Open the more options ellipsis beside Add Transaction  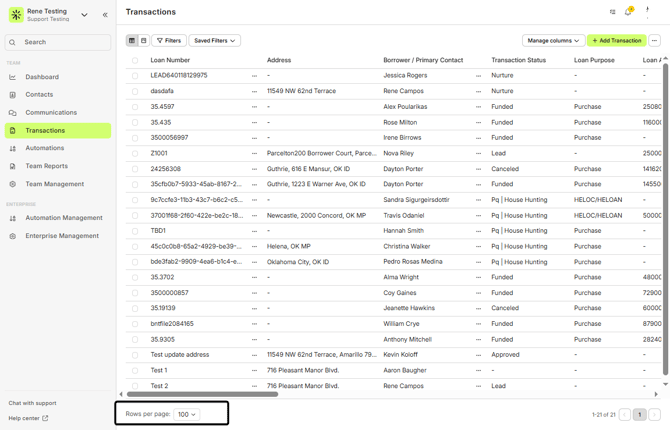(654, 41)
